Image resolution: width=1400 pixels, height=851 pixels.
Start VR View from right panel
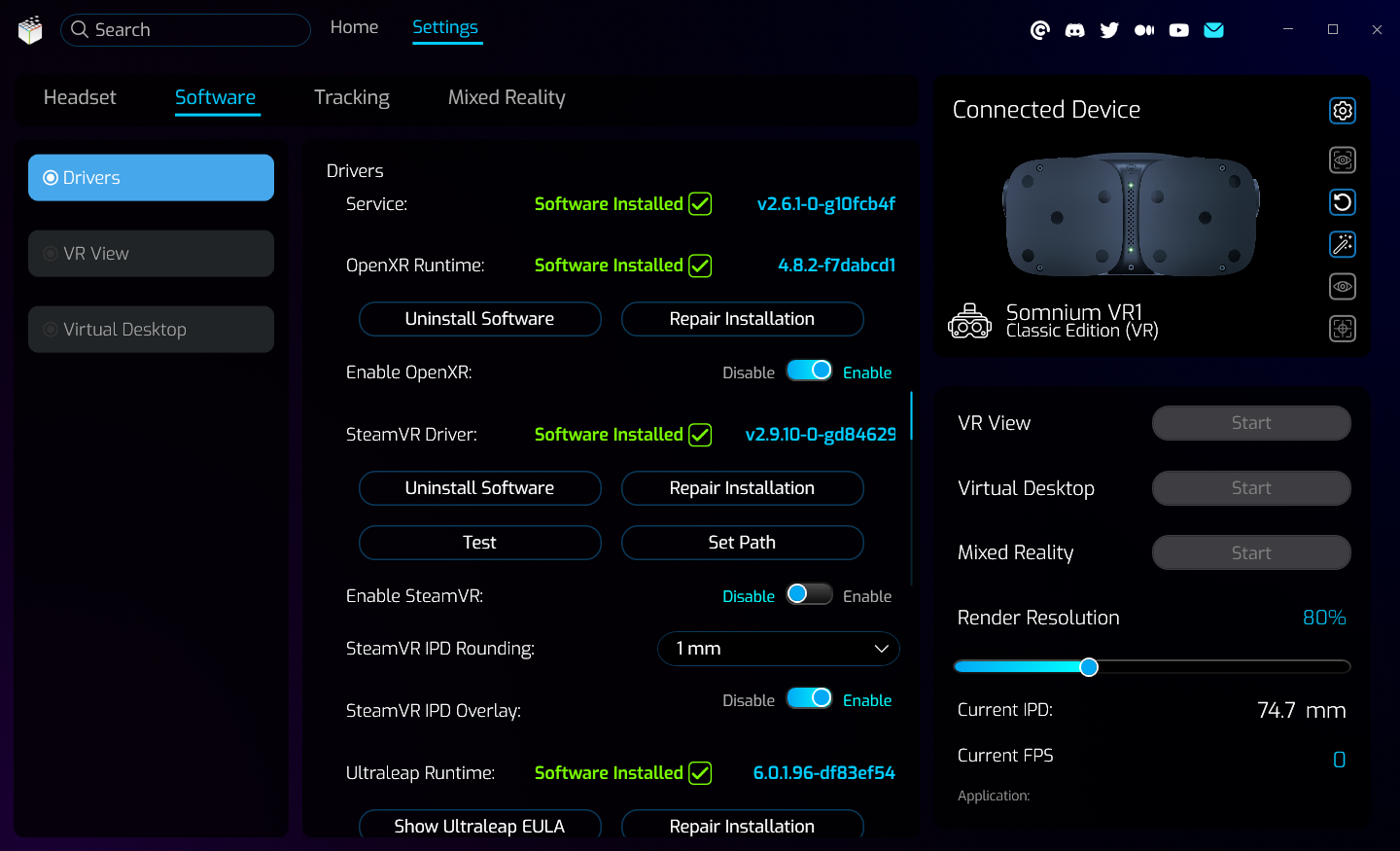(x=1251, y=423)
